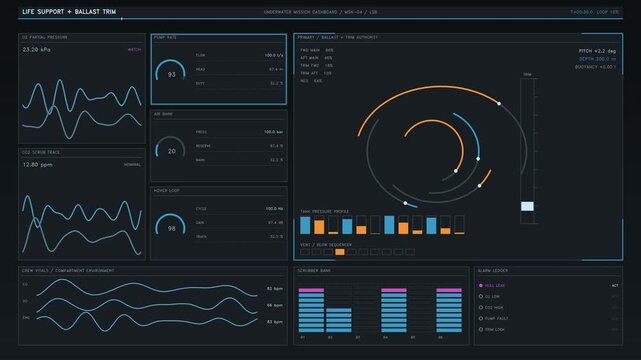This screenshot has width=641, height=360.
Task: Click the B6 scrubber column label
Action: tap(440, 338)
